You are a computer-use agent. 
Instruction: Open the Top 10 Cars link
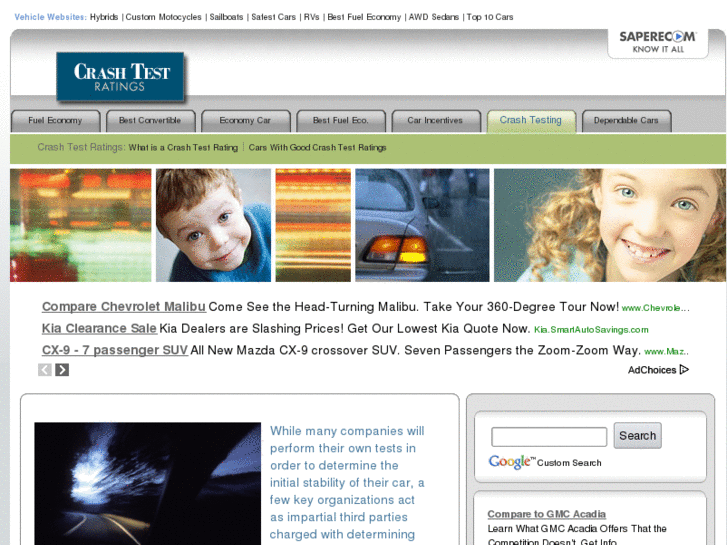point(490,17)
